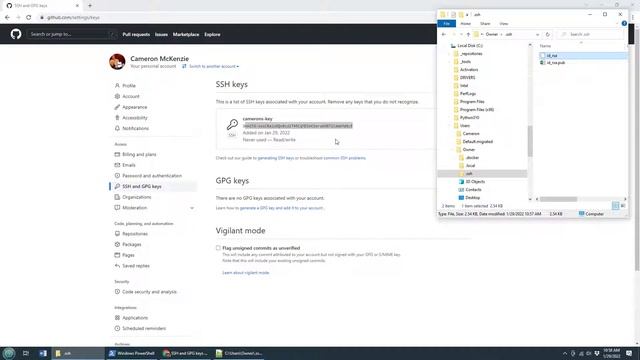
Task: Click the File Explorer search box
Action: click(591, 34)
